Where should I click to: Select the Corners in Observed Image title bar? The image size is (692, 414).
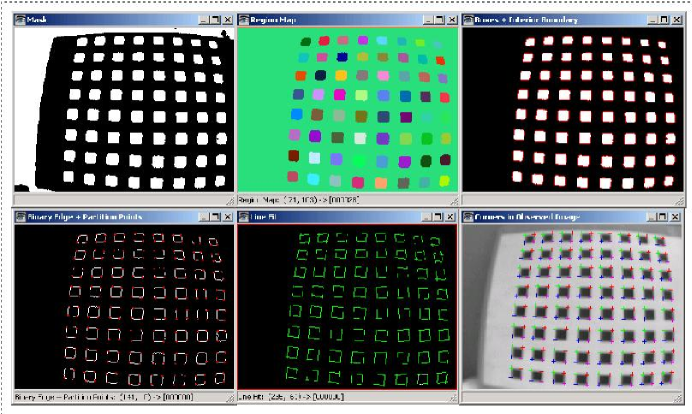pyautogui.click(x=572, y=217)
